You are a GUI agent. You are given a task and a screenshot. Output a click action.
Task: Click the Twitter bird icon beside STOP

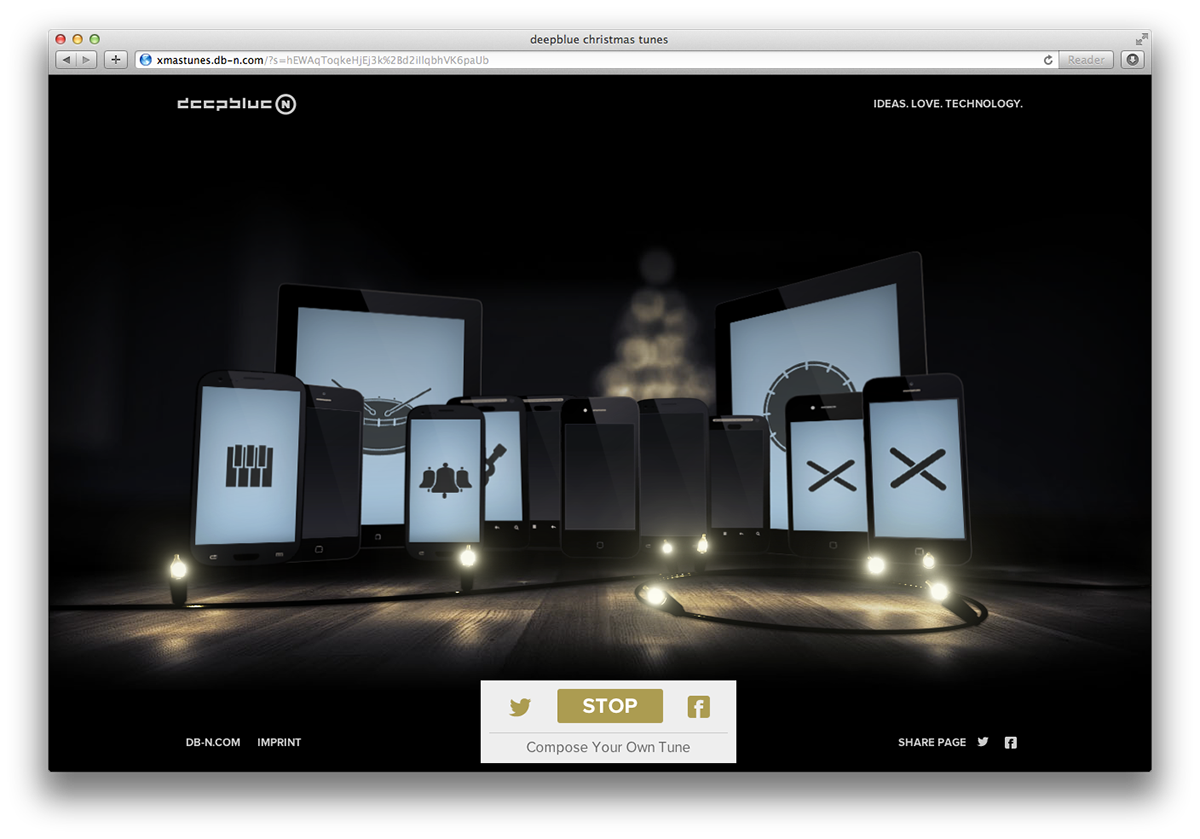pos(520,707)
